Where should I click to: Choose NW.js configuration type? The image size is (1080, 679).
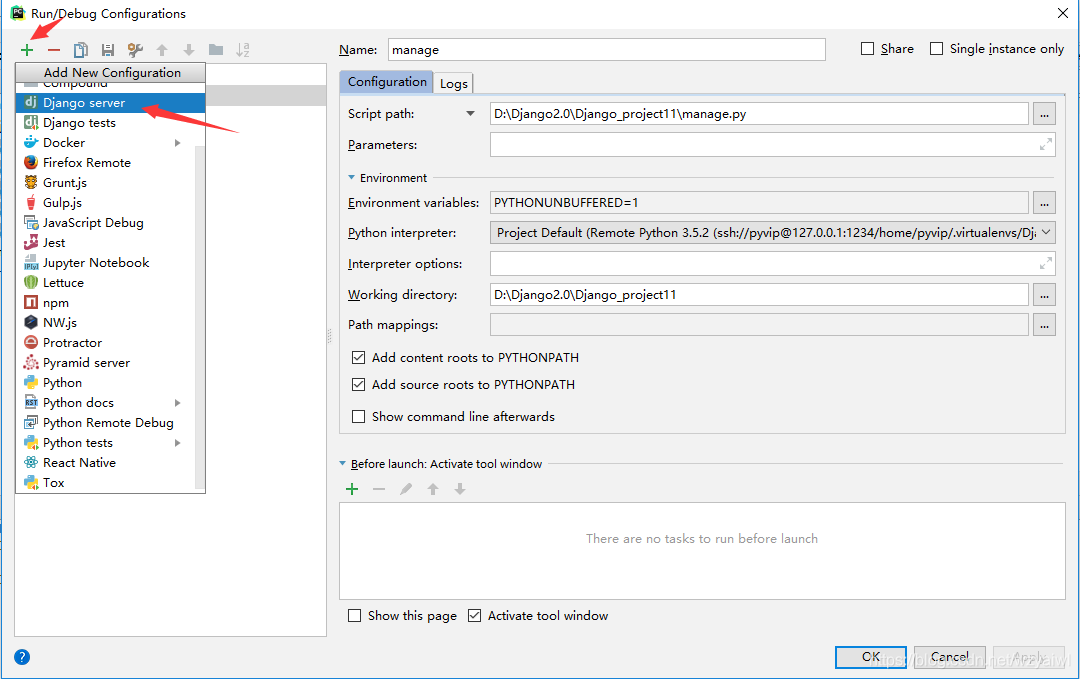[x=105, y=322]
